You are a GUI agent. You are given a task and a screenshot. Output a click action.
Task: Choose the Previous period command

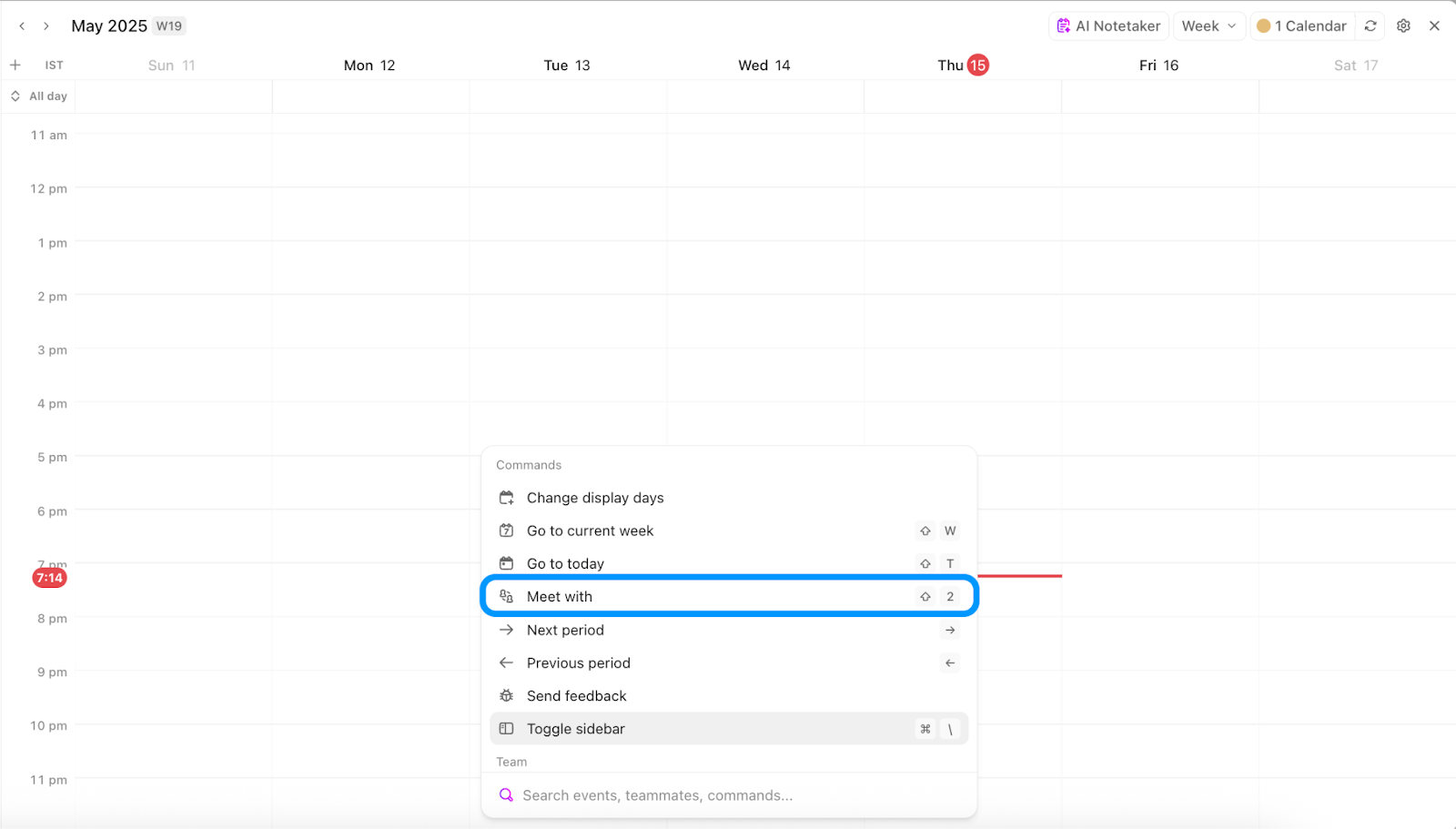(x=579, y=662)
